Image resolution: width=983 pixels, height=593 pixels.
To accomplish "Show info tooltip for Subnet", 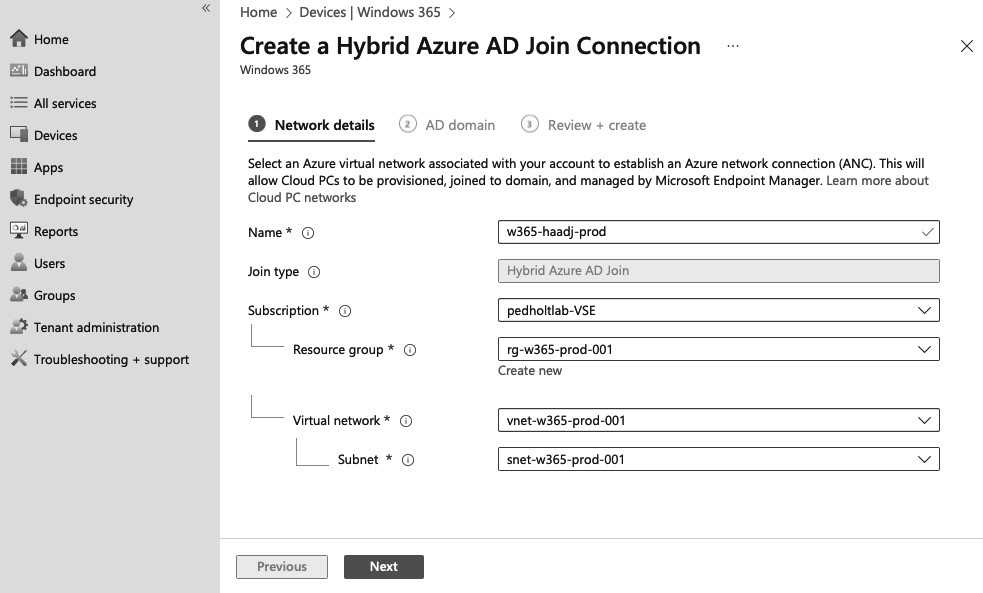I will 408,460.
